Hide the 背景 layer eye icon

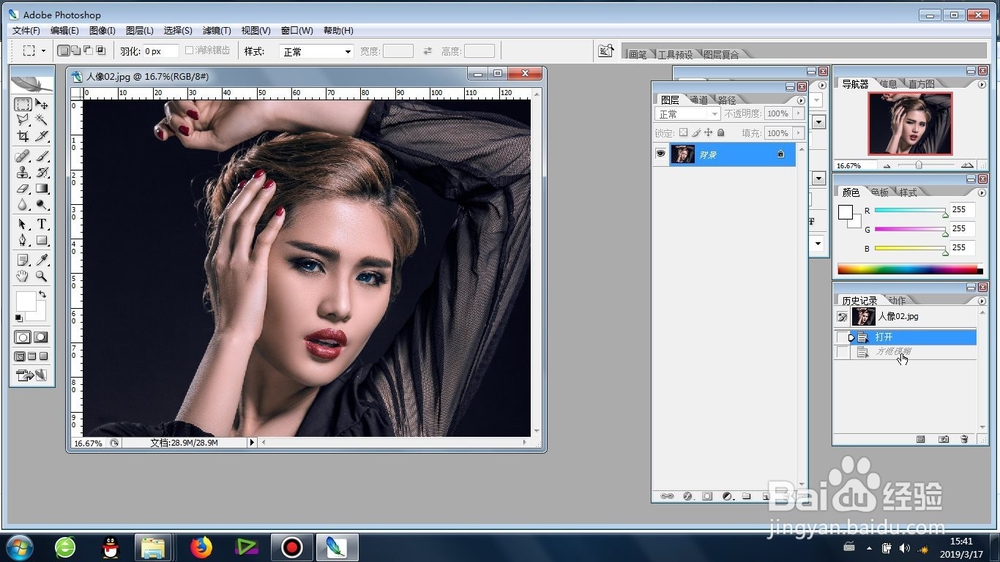[x=660, y=154]
